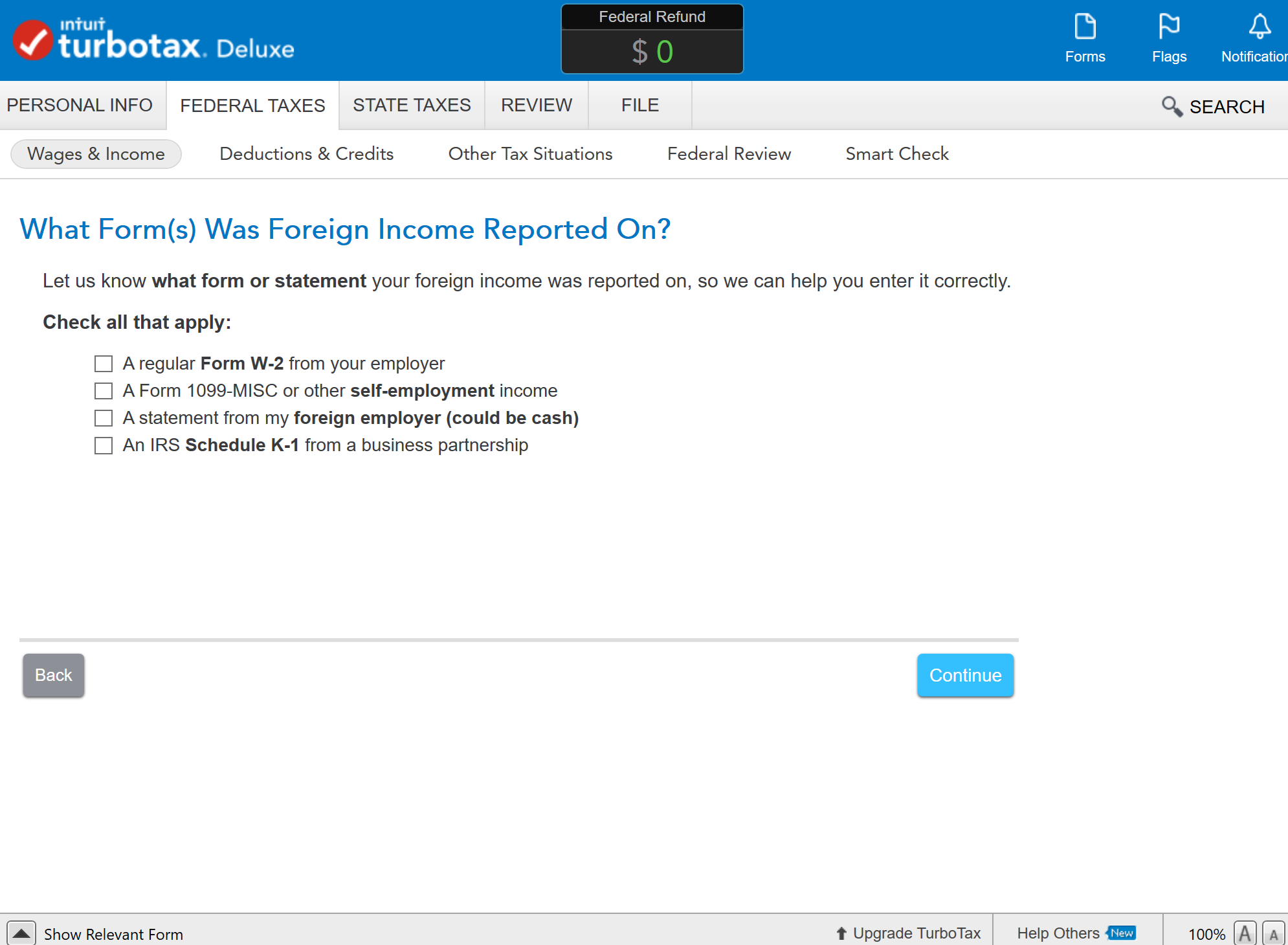Click the larger font size A icon
Viewport: 1288px width, 945px height.
pos(1244,933)
